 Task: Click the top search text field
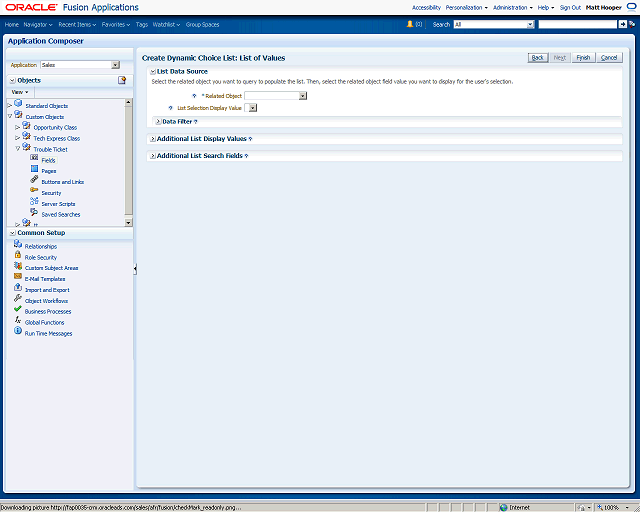point(578,24)
